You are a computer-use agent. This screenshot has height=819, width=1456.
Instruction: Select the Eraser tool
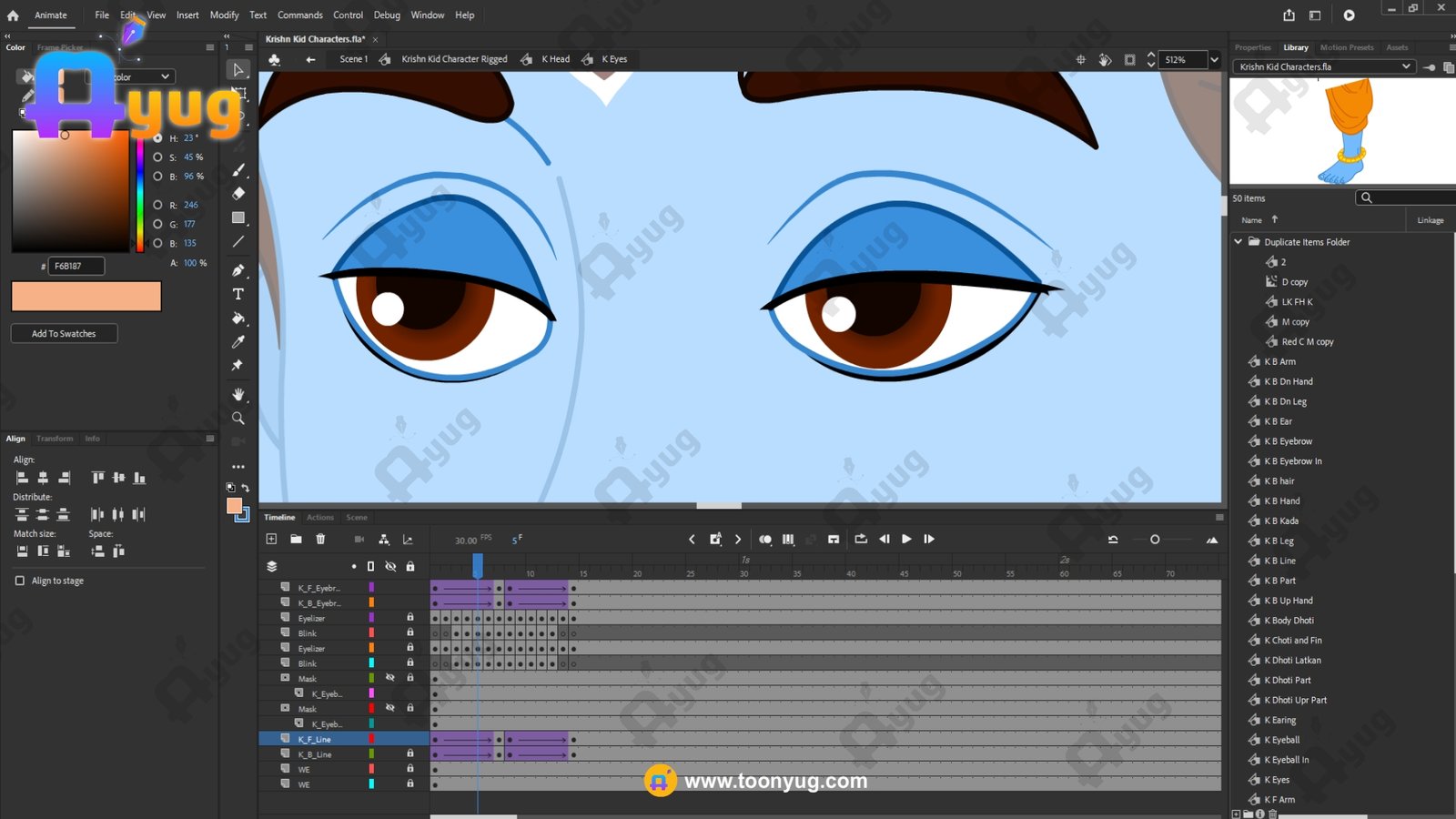tap(238, 193)
